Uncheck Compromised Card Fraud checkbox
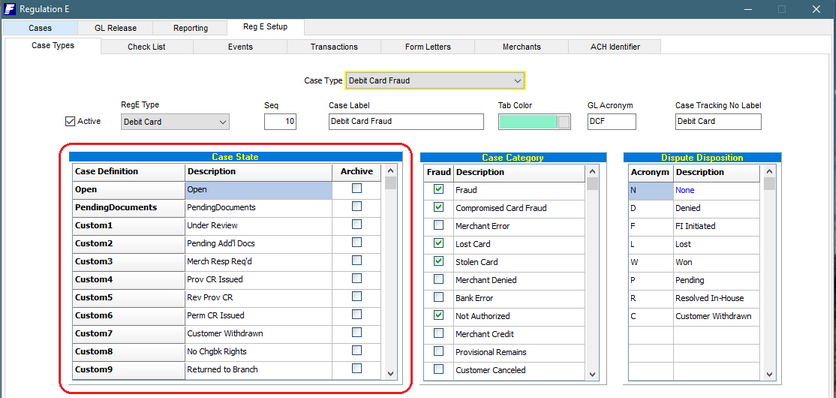 pyautogui.click(x=438, y=207)
